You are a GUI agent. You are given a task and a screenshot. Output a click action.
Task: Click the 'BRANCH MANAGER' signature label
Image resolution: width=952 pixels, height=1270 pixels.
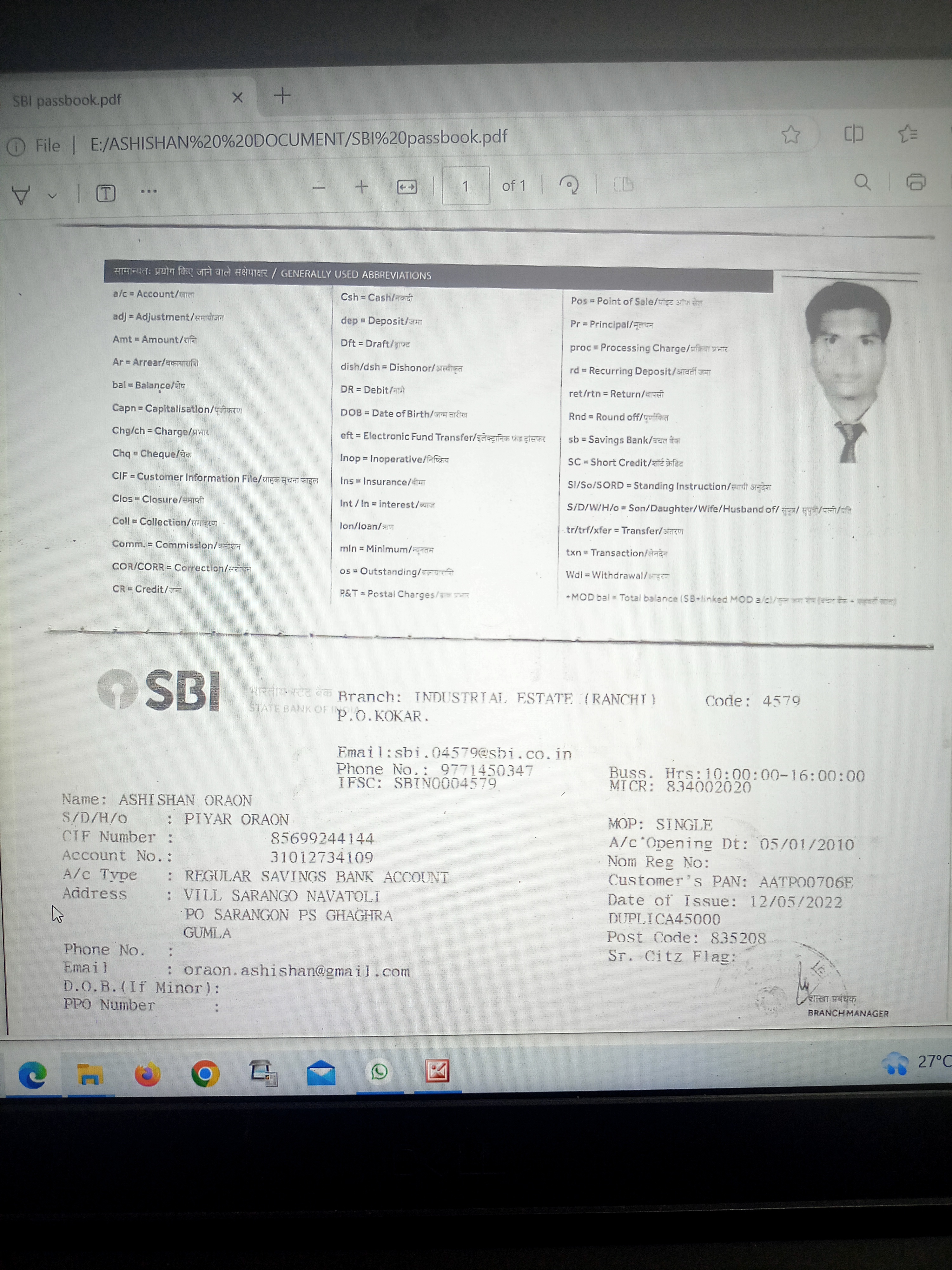pos(848,1013)
